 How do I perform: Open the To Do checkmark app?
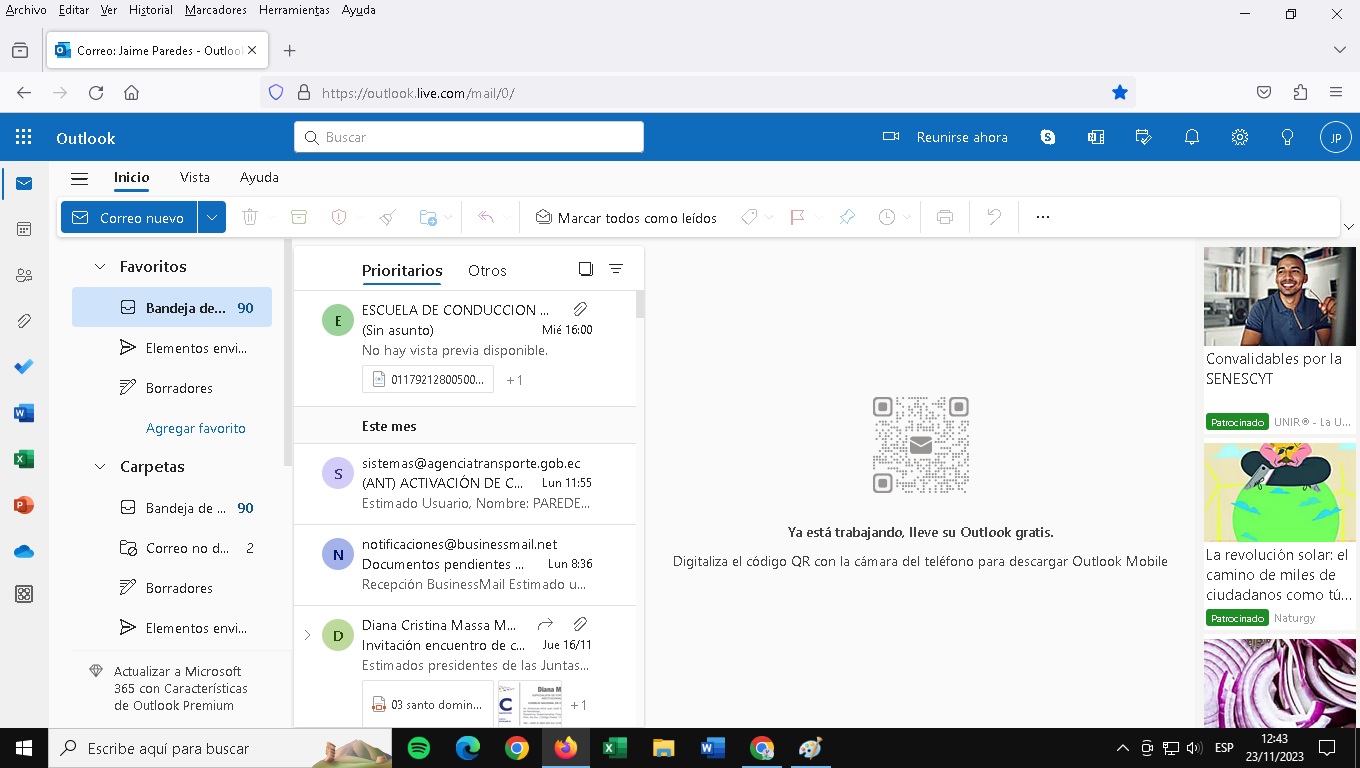pos(24,367)
